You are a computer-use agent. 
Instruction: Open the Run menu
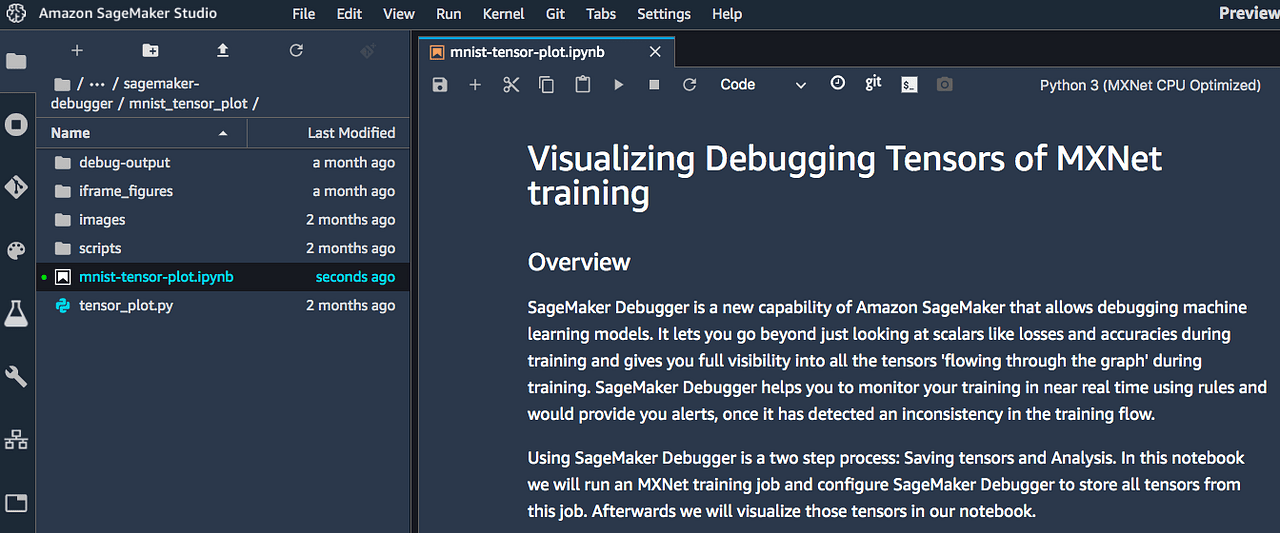pos(449,14)
